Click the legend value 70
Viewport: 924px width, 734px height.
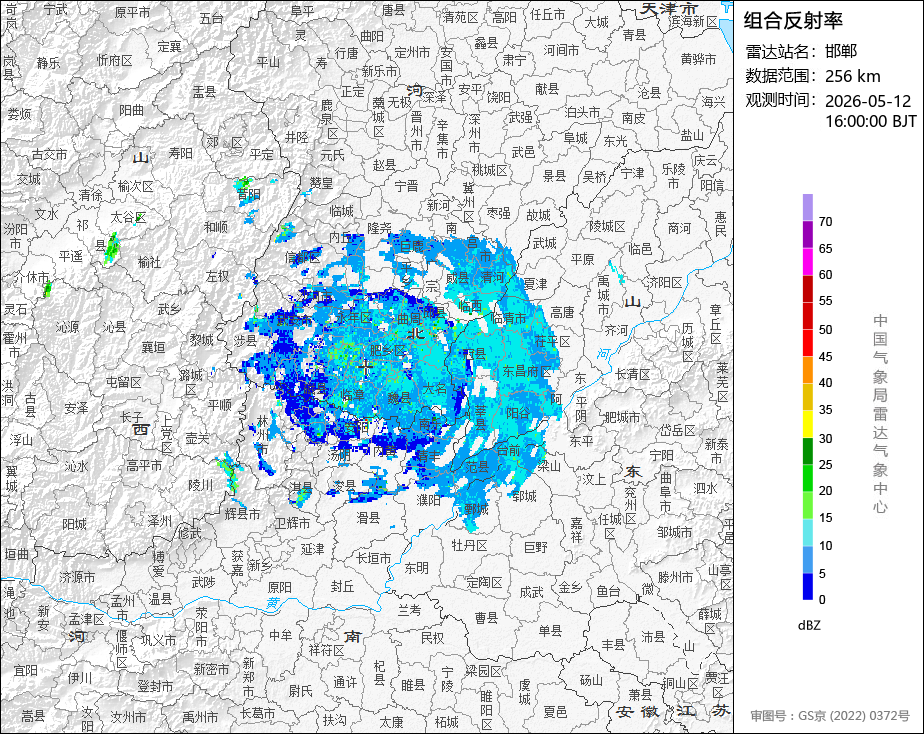tap(826, 222)
